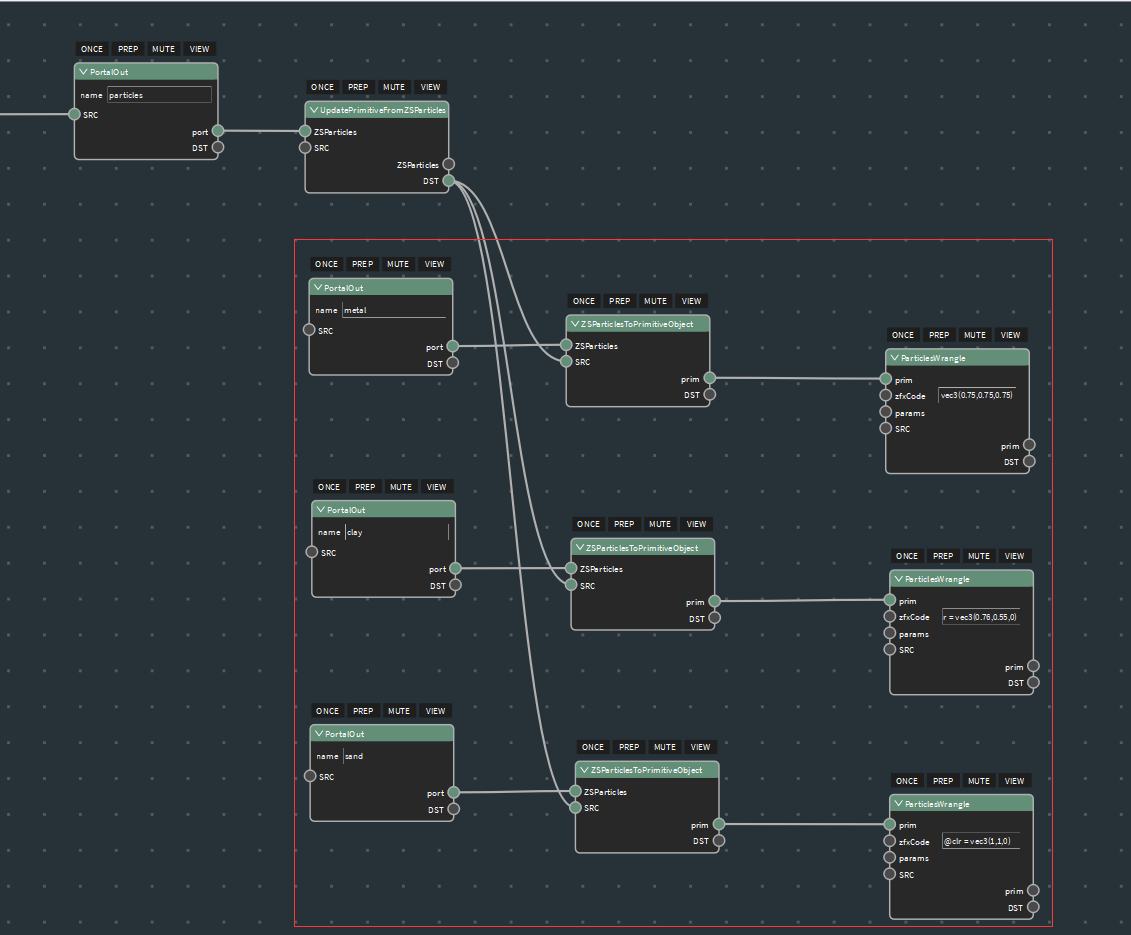Click SRC socket on metal PortalOut node
This screenshot has height=935, width=1131.
[x=309, y=330]
